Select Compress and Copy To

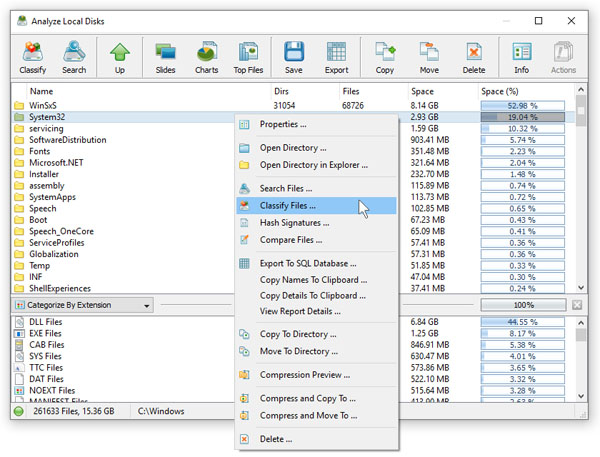316,398
